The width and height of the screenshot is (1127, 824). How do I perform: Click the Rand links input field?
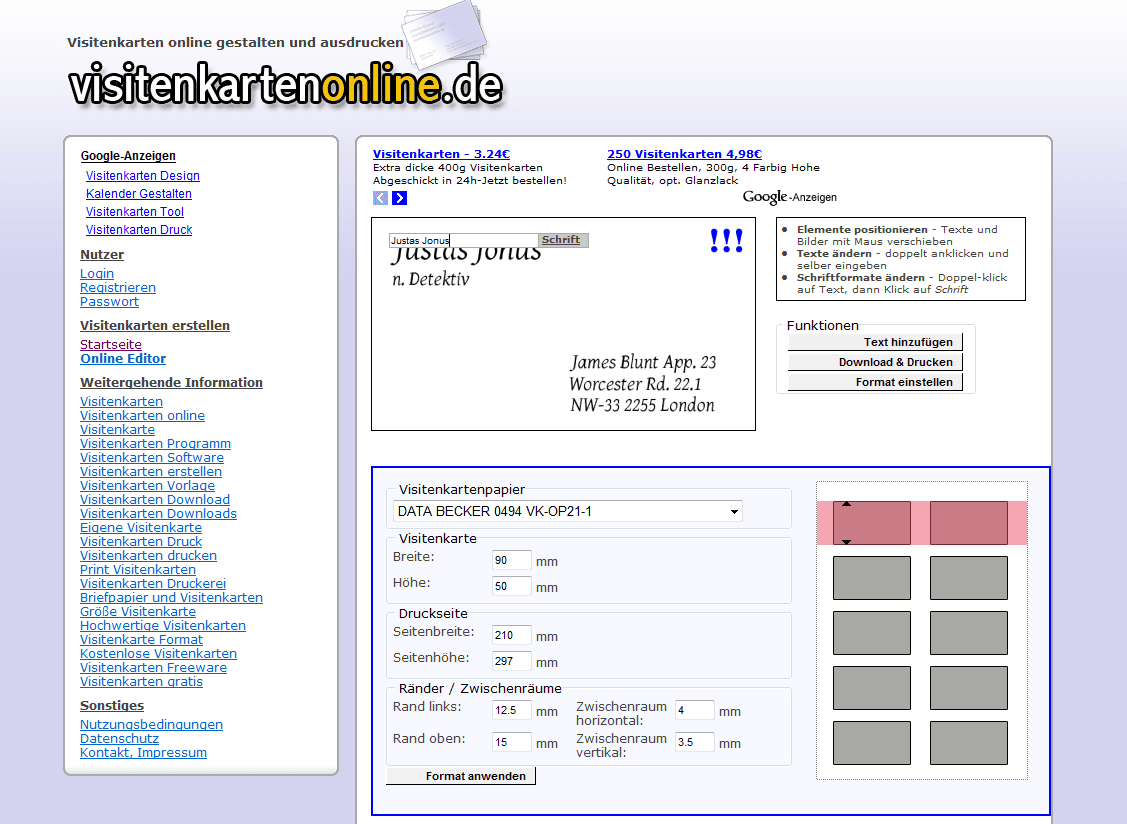(x=512, y=710)
